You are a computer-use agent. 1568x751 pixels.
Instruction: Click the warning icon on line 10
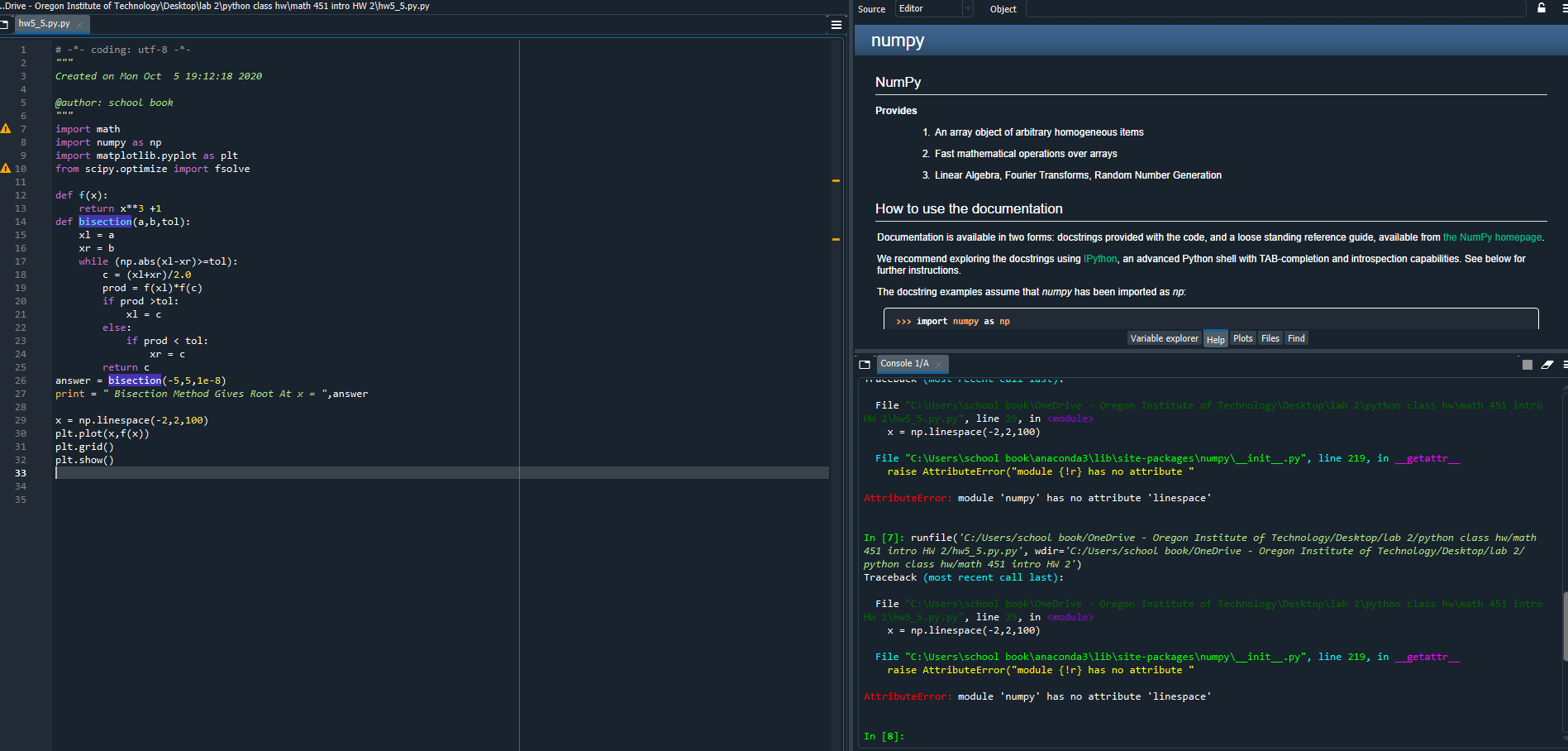(x=6, y=169)
